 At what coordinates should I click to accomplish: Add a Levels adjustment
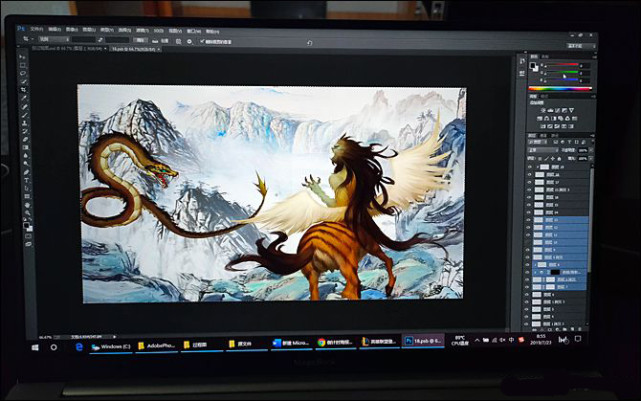click(x=550, y=110)
